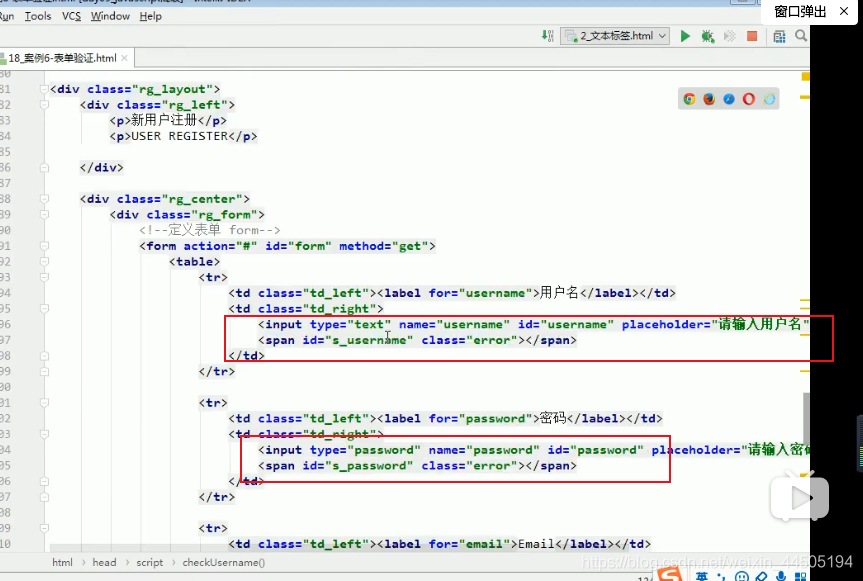Viewport: 863px width, 581px height.
Task: Open the page in Opera browser
Action: click(749, 99)
